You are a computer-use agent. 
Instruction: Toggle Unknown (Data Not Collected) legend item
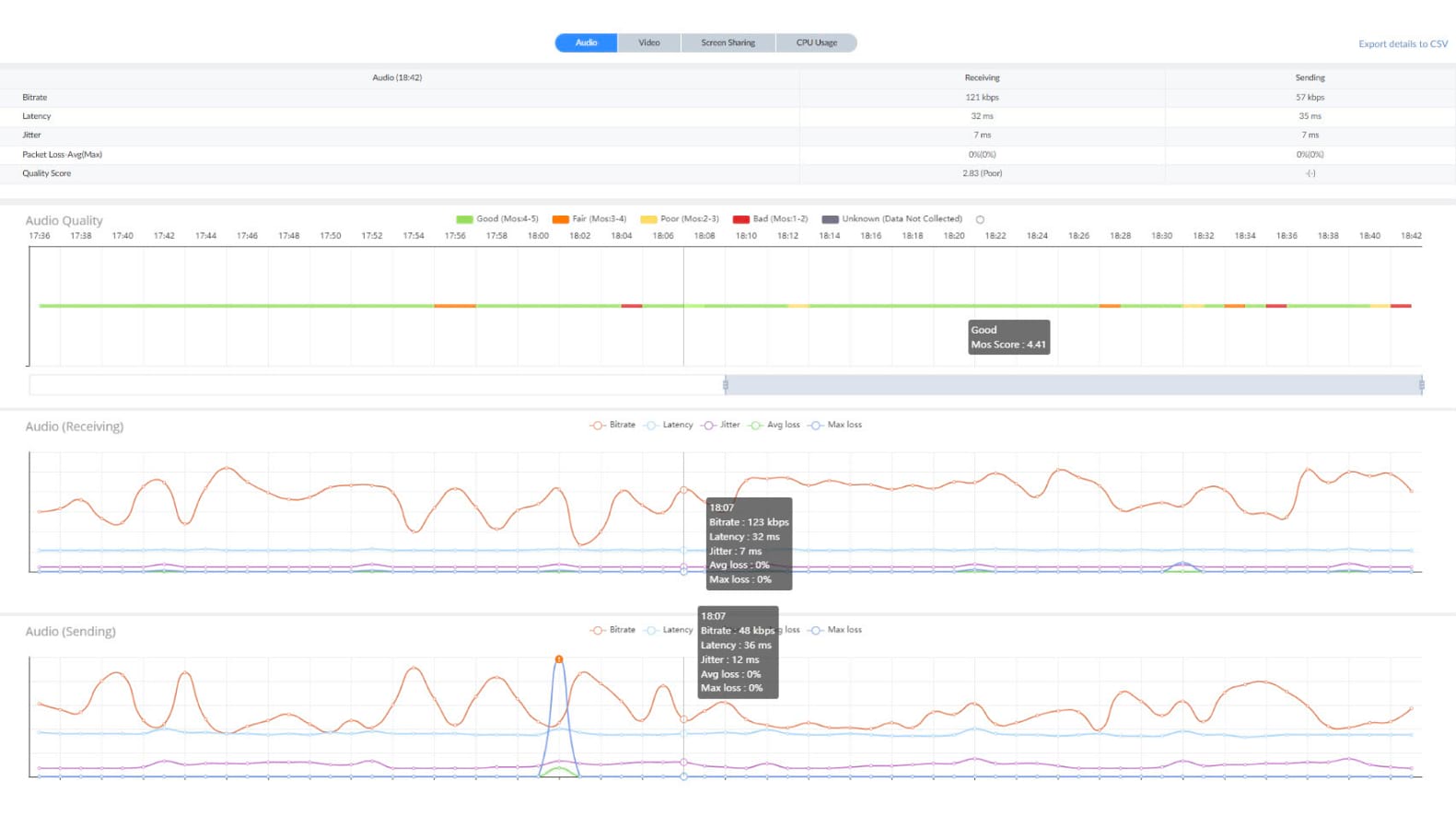tap(830, 219)
